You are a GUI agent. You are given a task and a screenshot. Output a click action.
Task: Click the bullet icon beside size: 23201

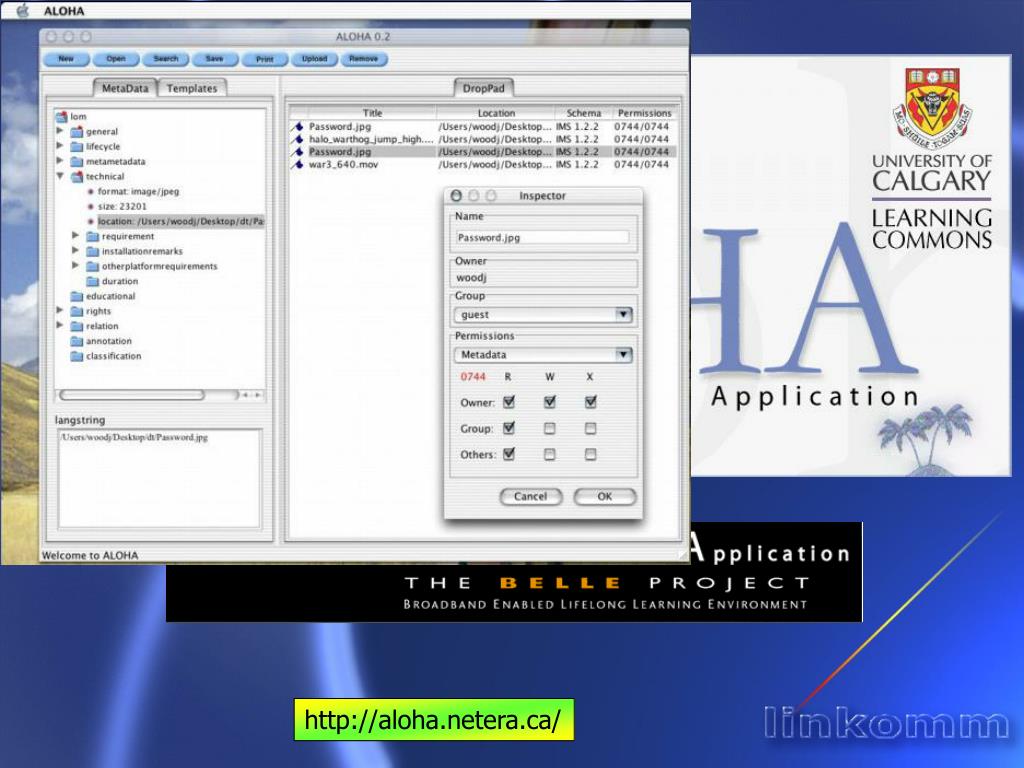91,207
